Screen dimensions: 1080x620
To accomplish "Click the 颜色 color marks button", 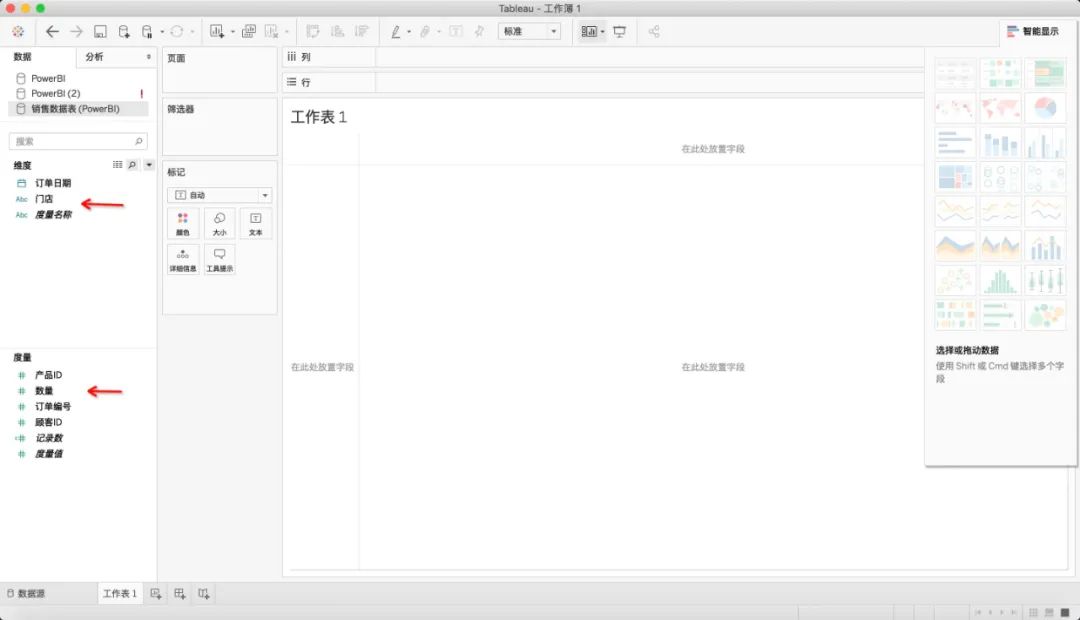I will (x=183, y=223).
